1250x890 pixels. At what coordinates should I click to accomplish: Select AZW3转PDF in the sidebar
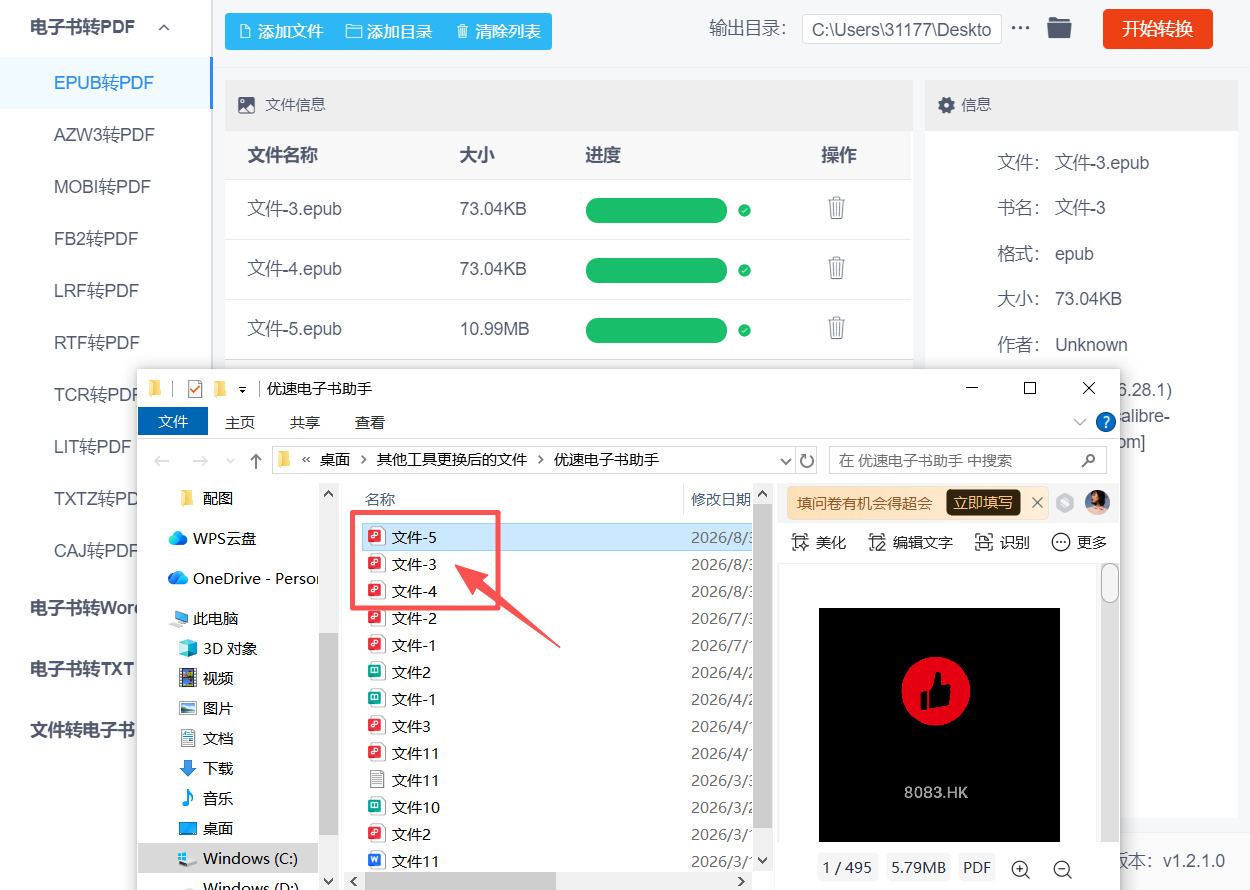coord(104,135)
